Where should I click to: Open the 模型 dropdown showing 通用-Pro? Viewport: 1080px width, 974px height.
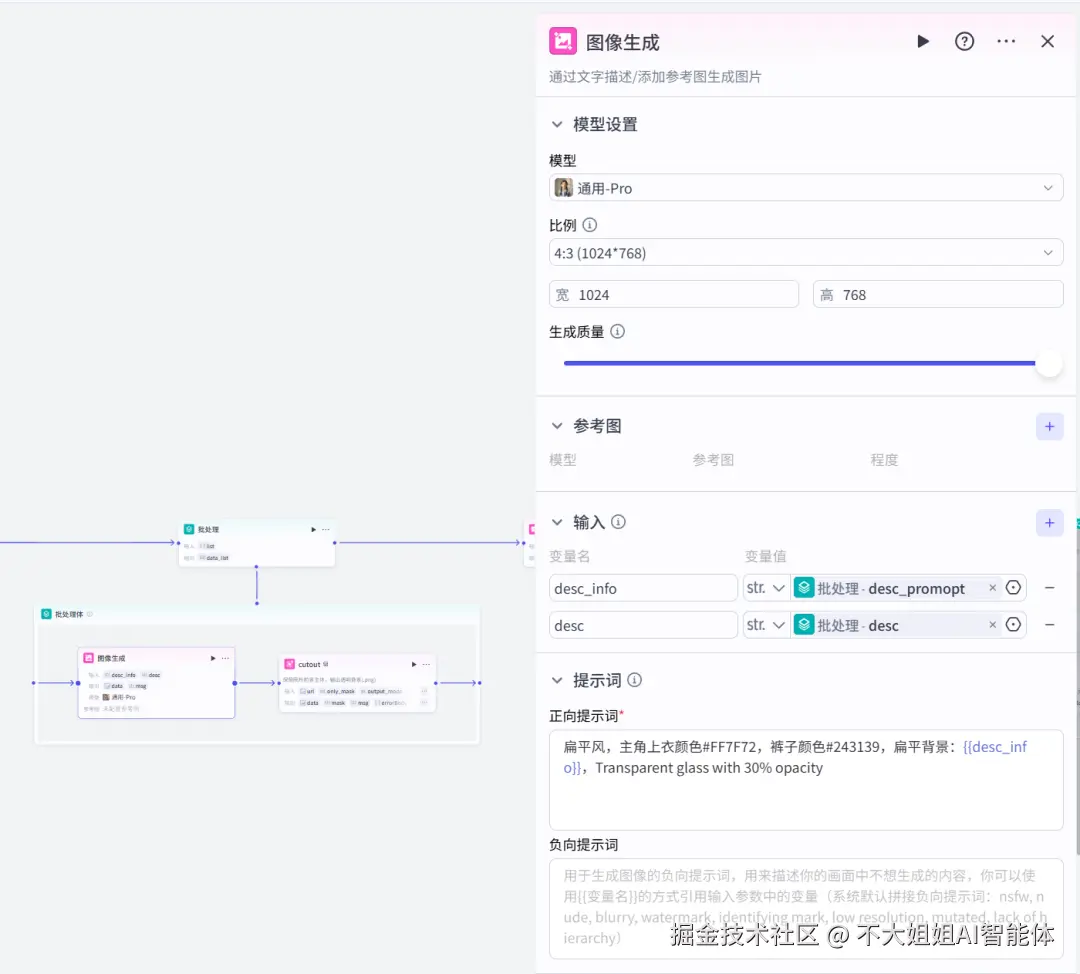pos(806,187)
